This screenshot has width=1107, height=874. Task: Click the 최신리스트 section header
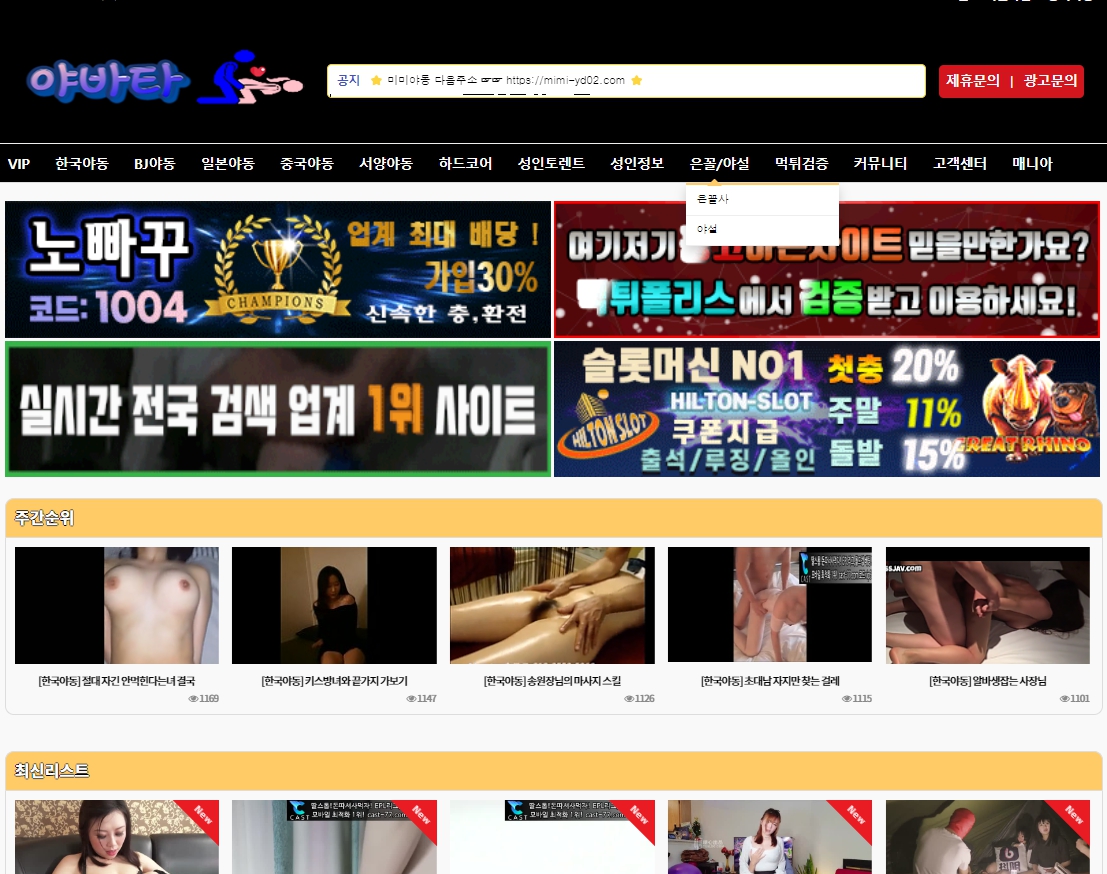point(51,771)
